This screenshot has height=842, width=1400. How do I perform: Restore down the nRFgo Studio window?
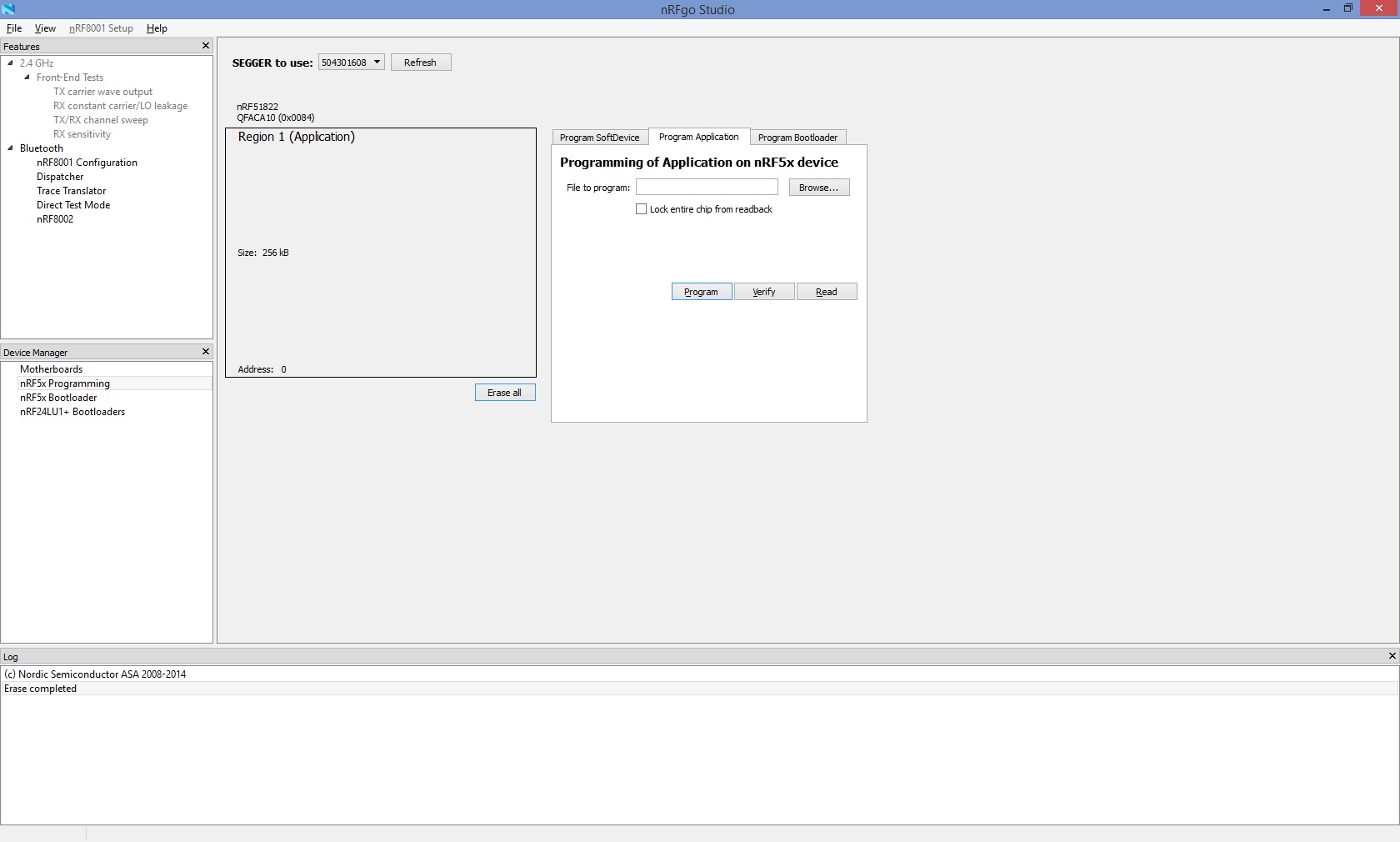point(1347,8)
